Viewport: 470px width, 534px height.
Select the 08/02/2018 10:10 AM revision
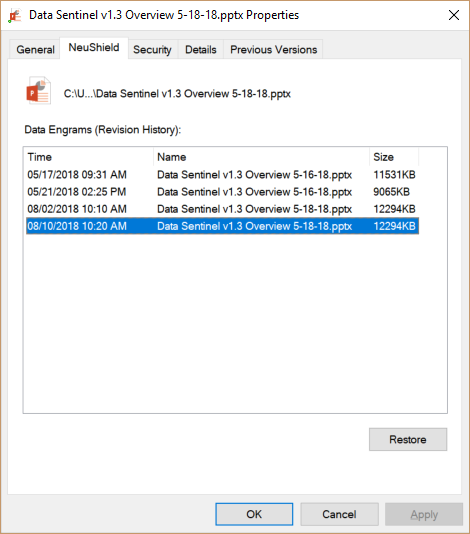pos(222,209)
